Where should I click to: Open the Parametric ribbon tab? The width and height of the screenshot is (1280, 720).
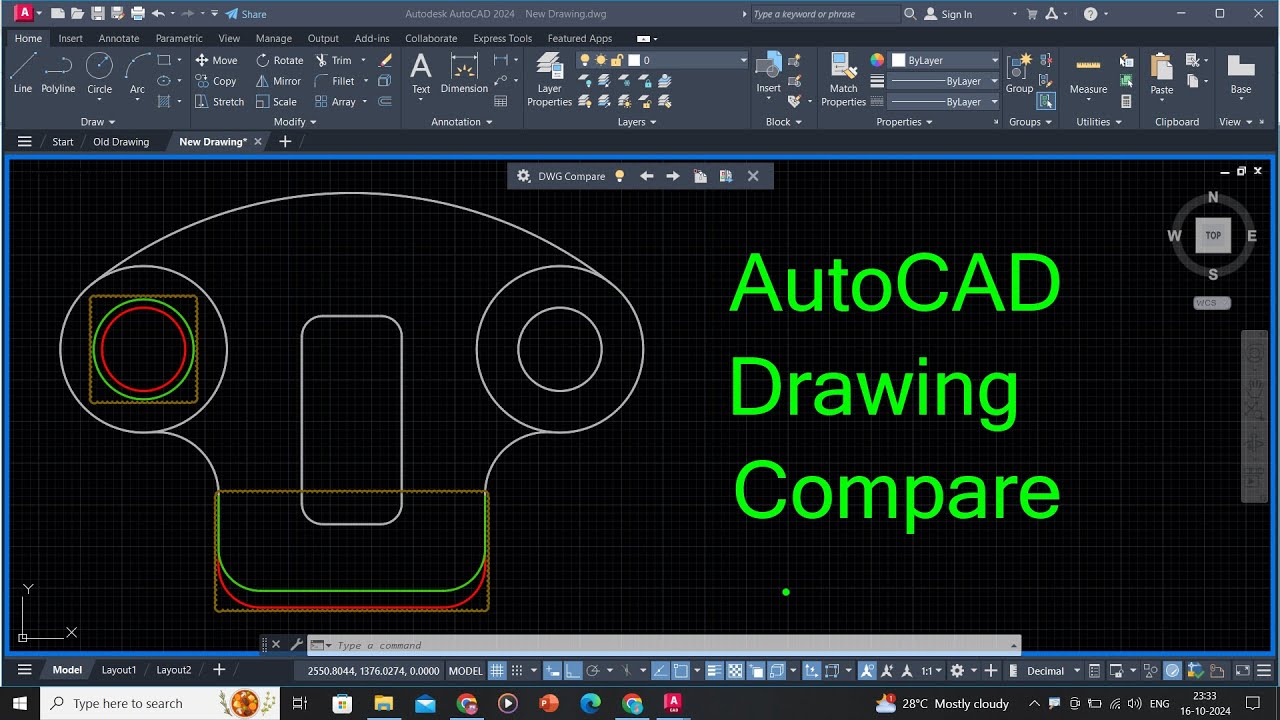click(179, 38)
